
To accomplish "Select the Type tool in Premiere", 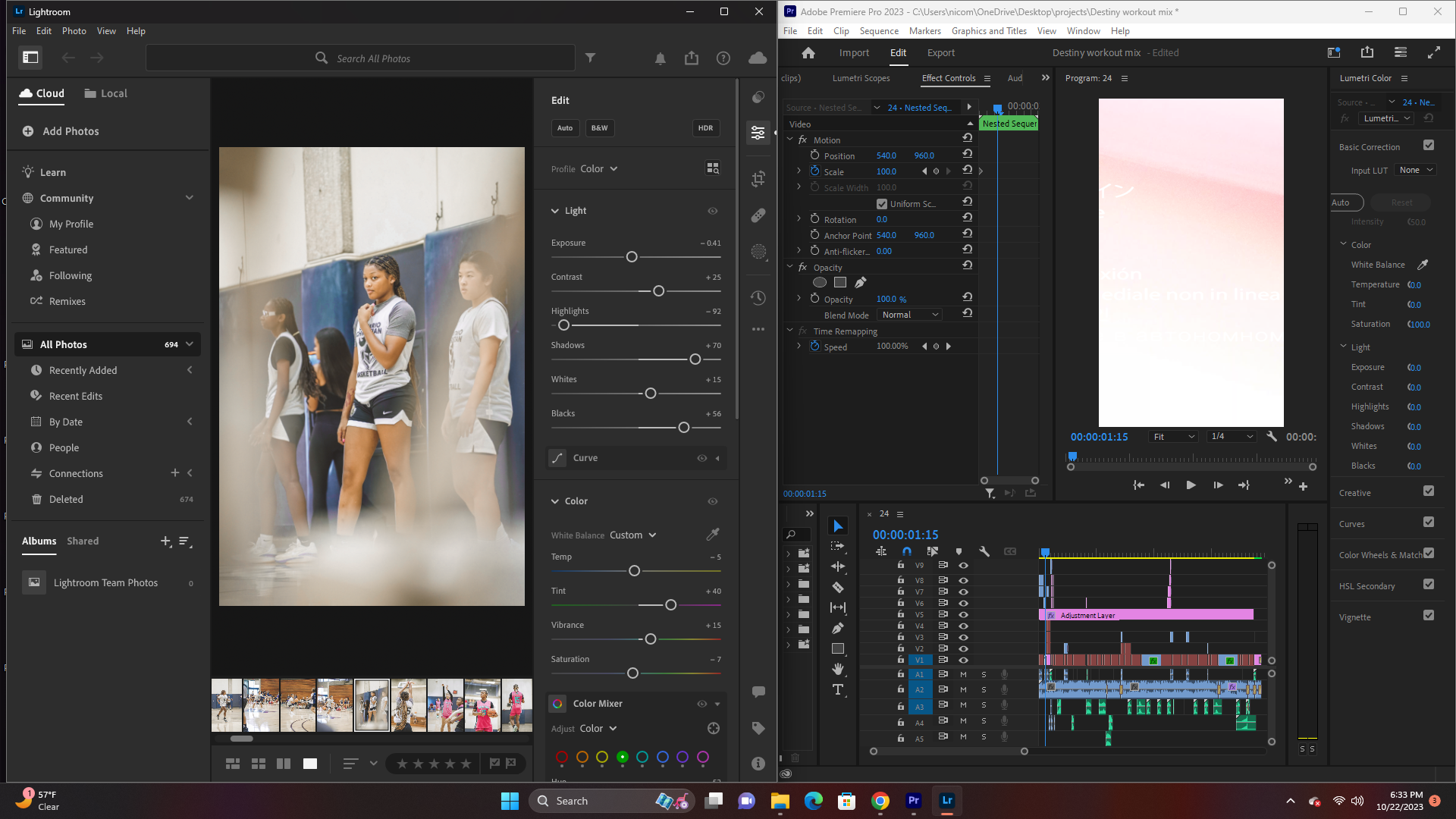I will pos(838,689).
